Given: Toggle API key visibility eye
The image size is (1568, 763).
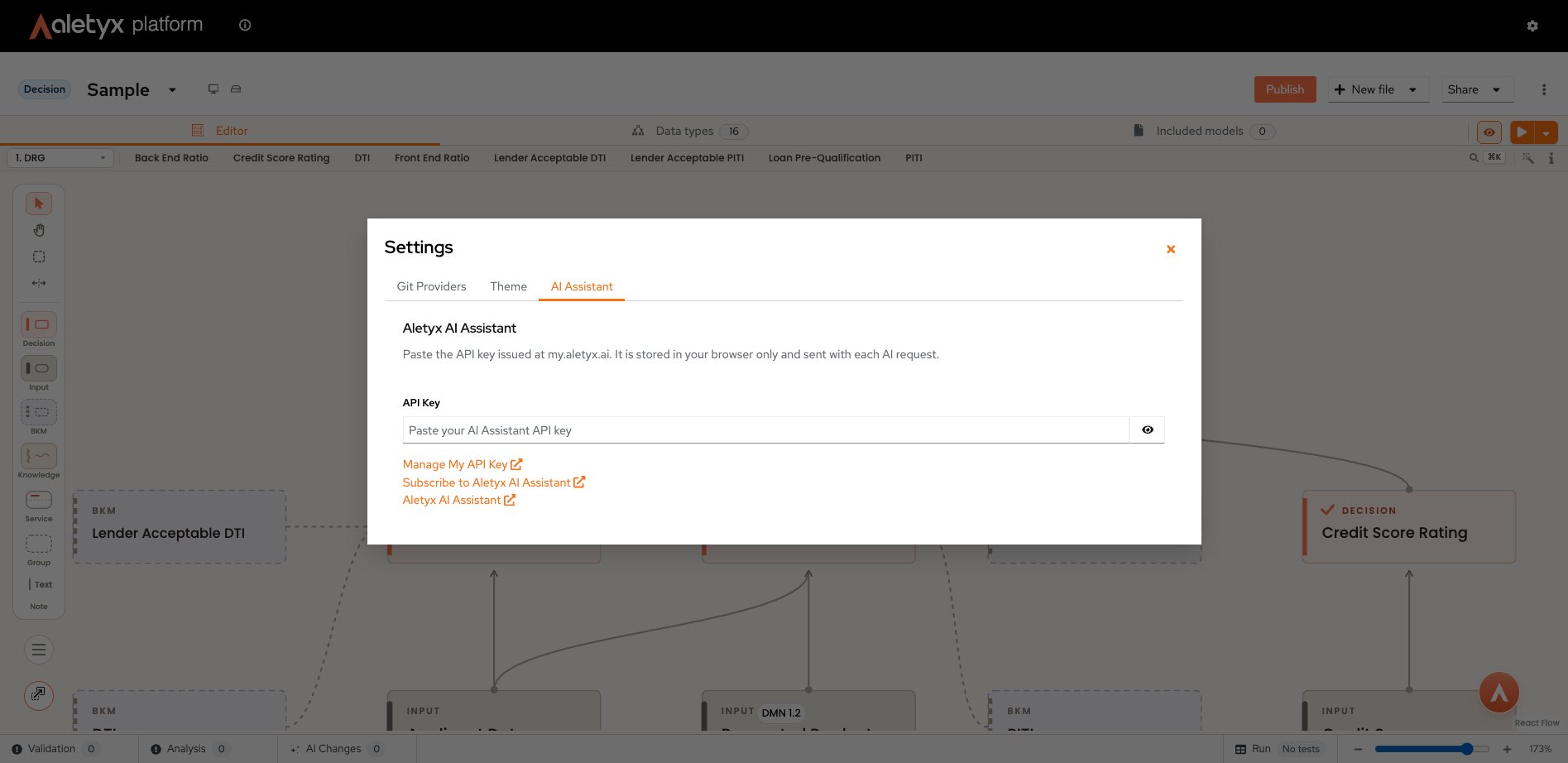Looking at the screenshot, I should [x=1148, y=430].
